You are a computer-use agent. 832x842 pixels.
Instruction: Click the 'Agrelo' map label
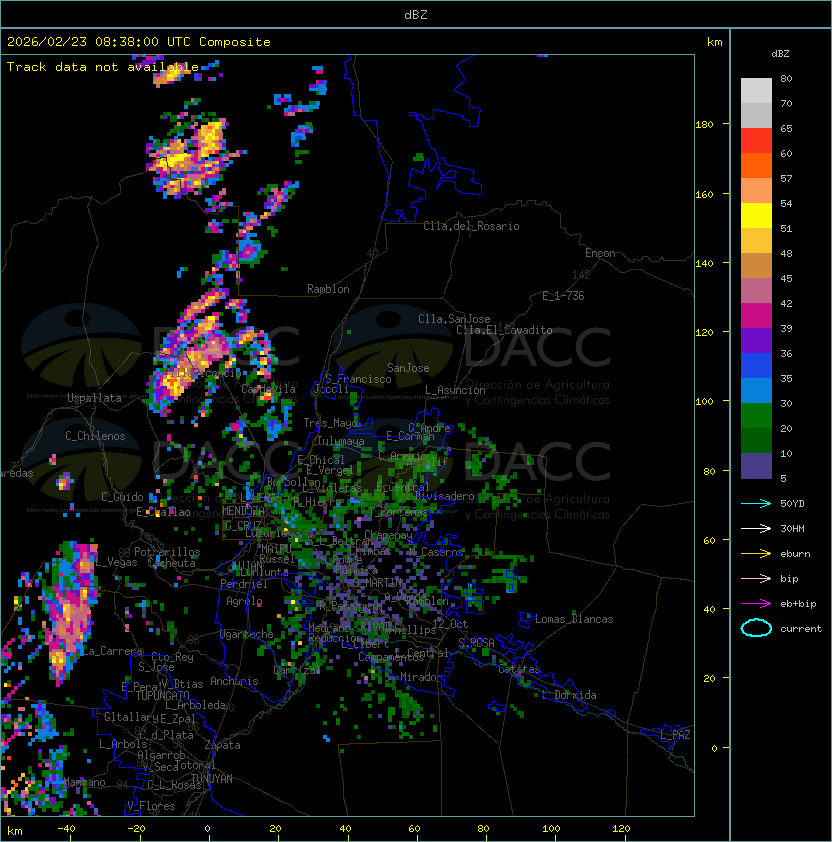[x=244, y=601]
